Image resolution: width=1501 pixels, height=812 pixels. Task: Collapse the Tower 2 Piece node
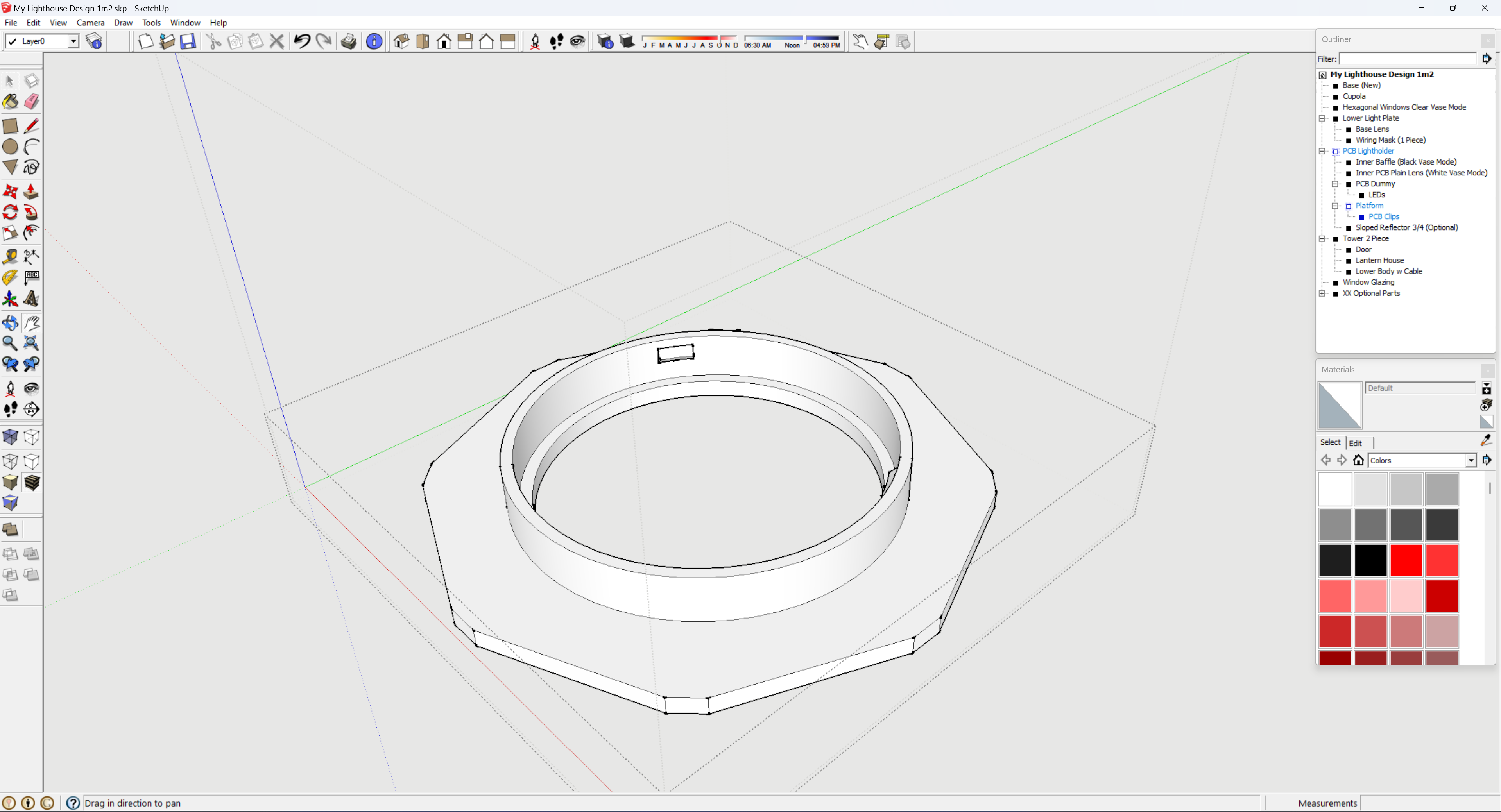(1322, 239)
